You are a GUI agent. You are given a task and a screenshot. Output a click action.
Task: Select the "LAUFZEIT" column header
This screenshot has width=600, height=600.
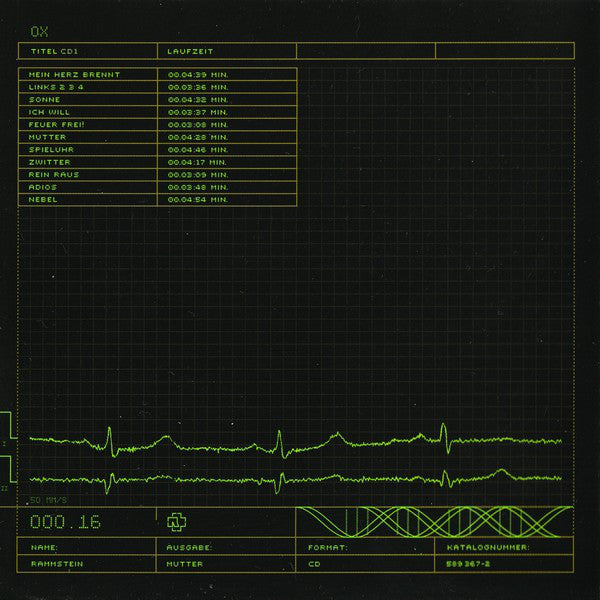190,51
